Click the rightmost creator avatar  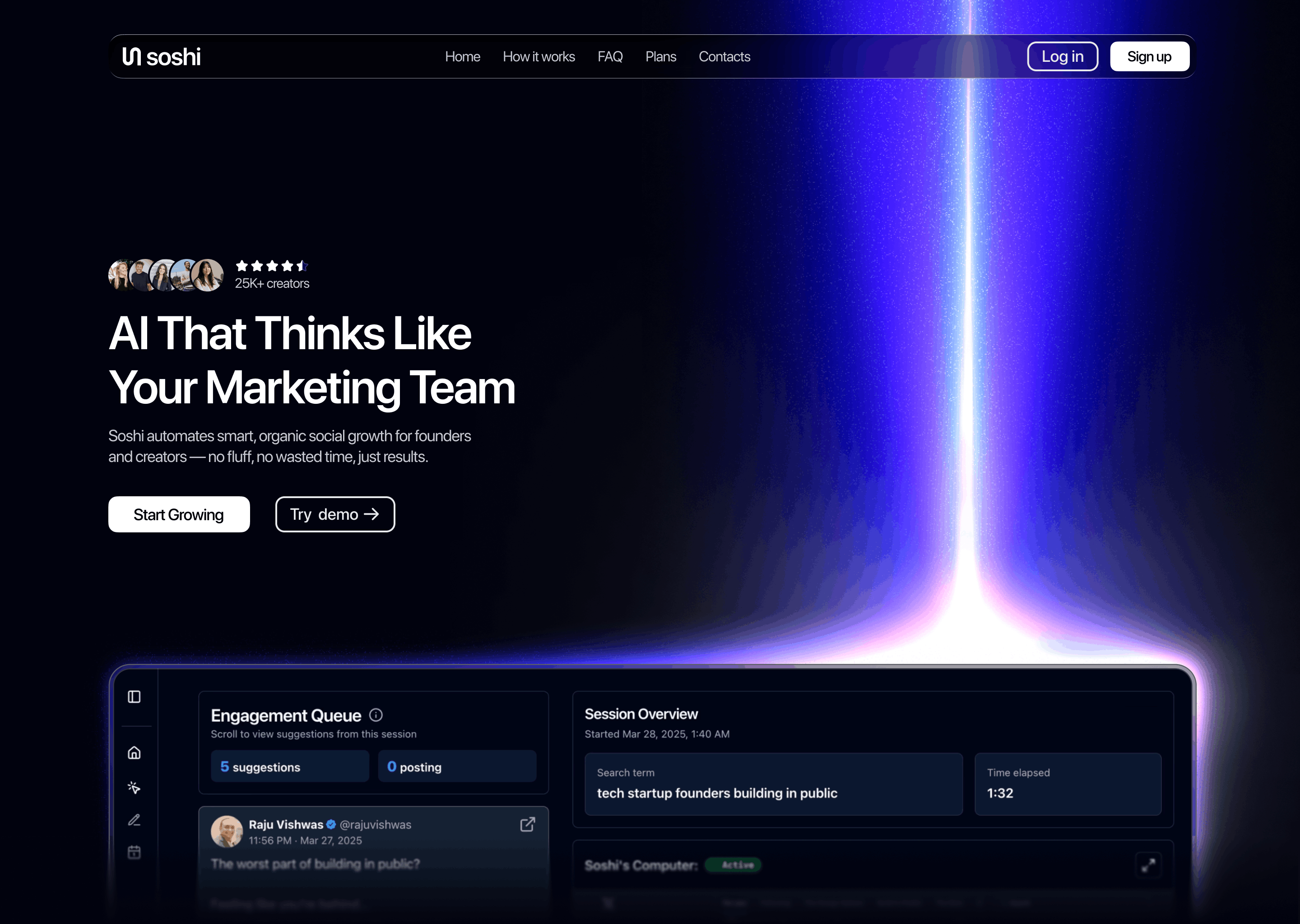click(207, 275)
